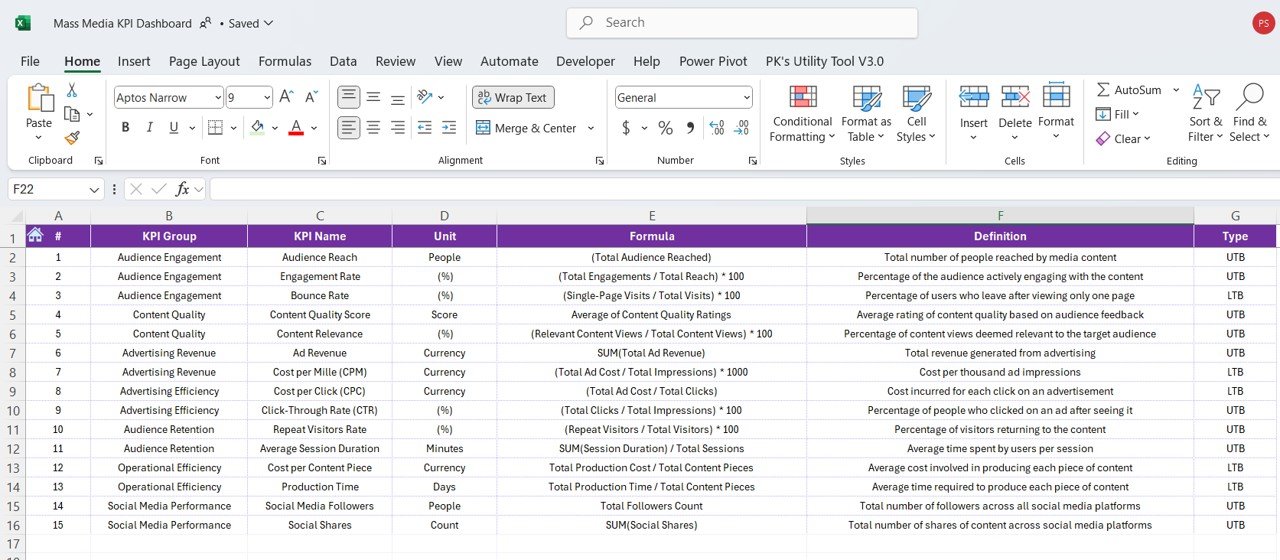The image size is (1280, 560).
Task: Click the Copy icon in Clipboard group
Action: [72, 114]
